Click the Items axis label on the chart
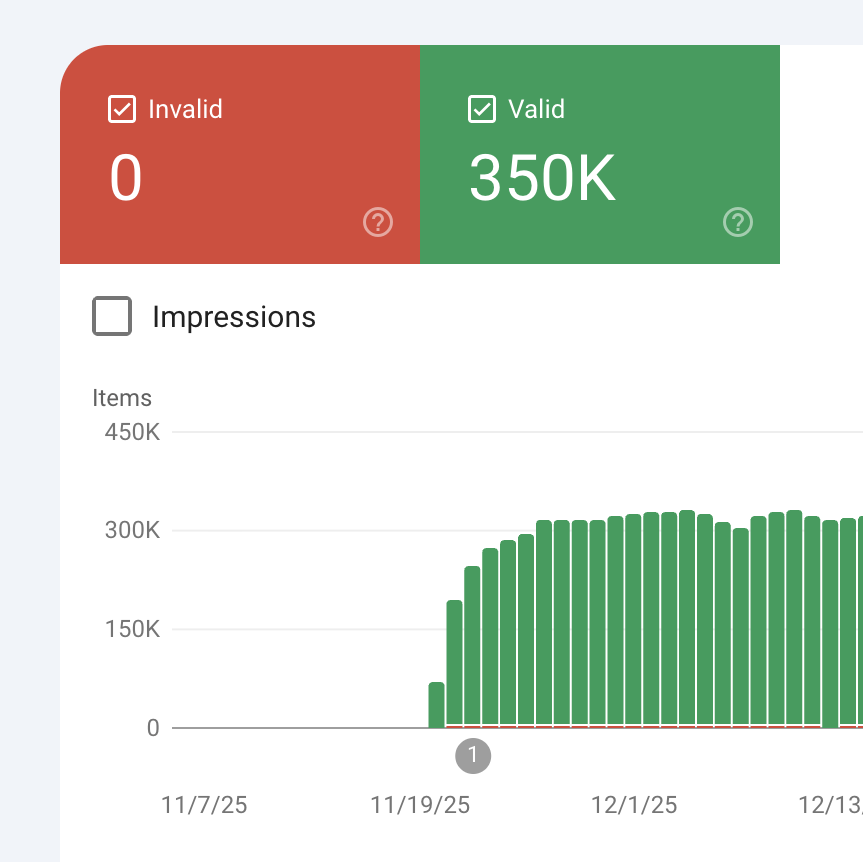863x862 pixels. point(121,398)
